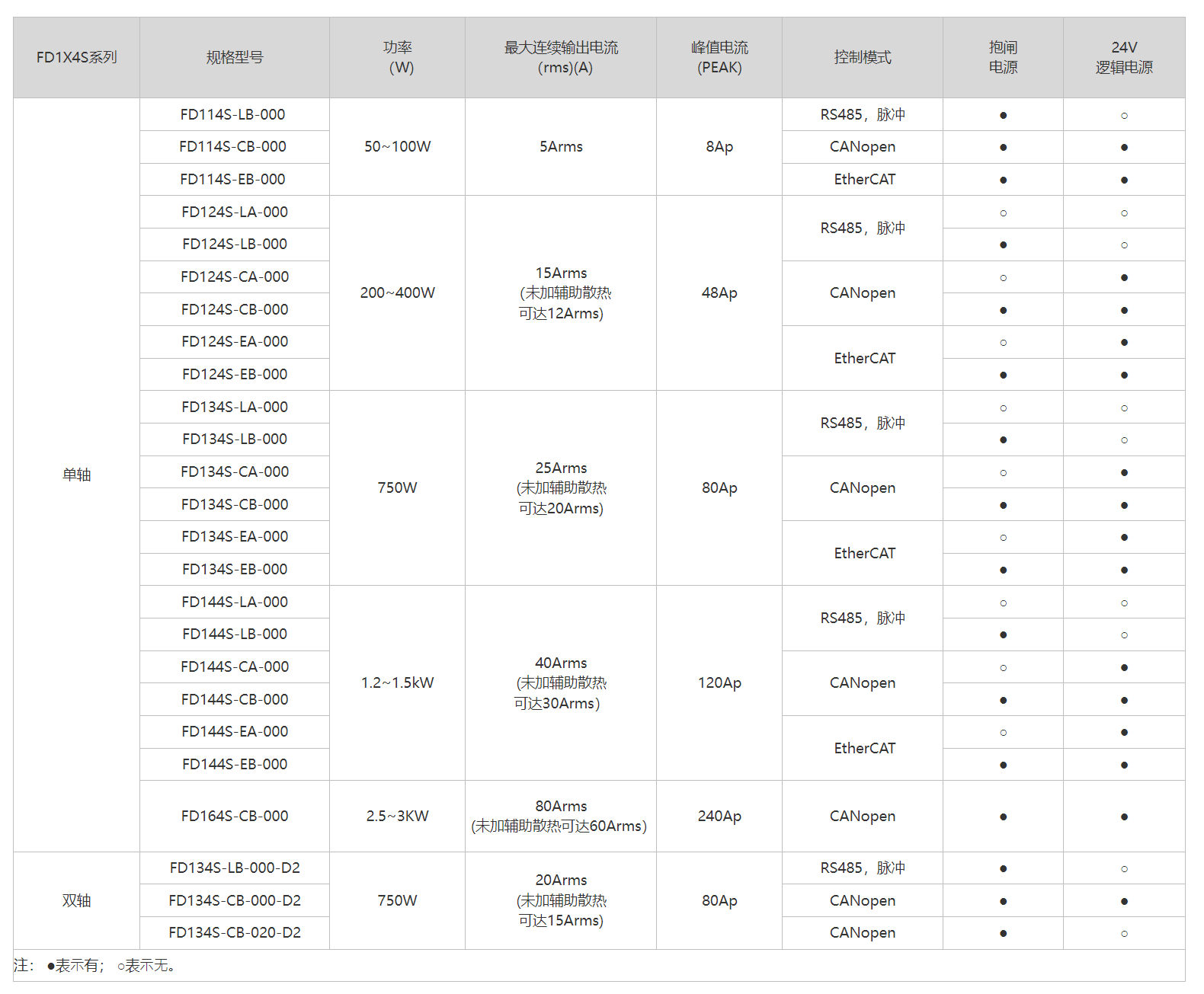1204x994 pixels.
Task: Click the FD1X4S系列 header cell
Action: click(x=76, y=57)
